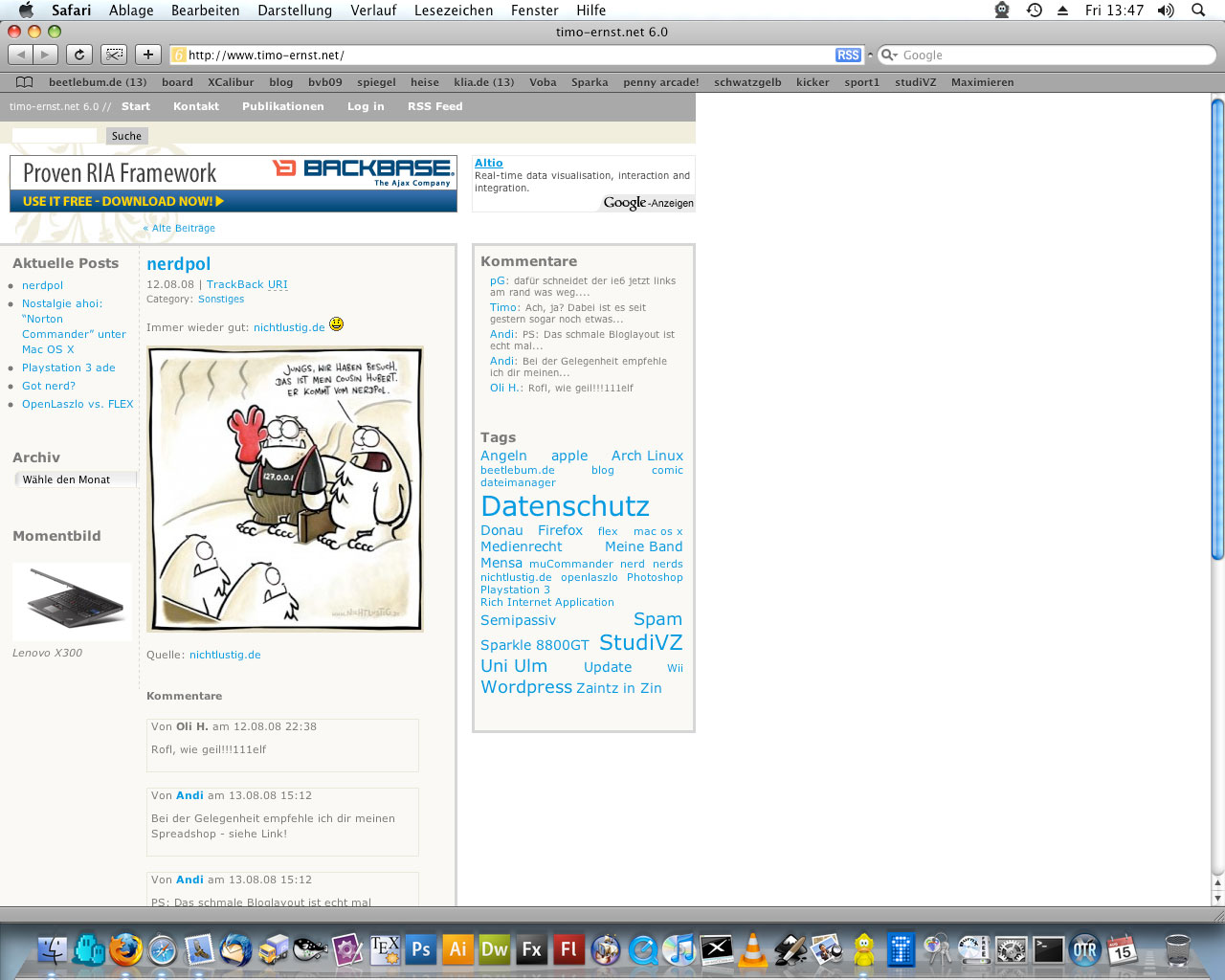
Task: Go forward with Safari's forward arrow
Action: pos(45,55)
